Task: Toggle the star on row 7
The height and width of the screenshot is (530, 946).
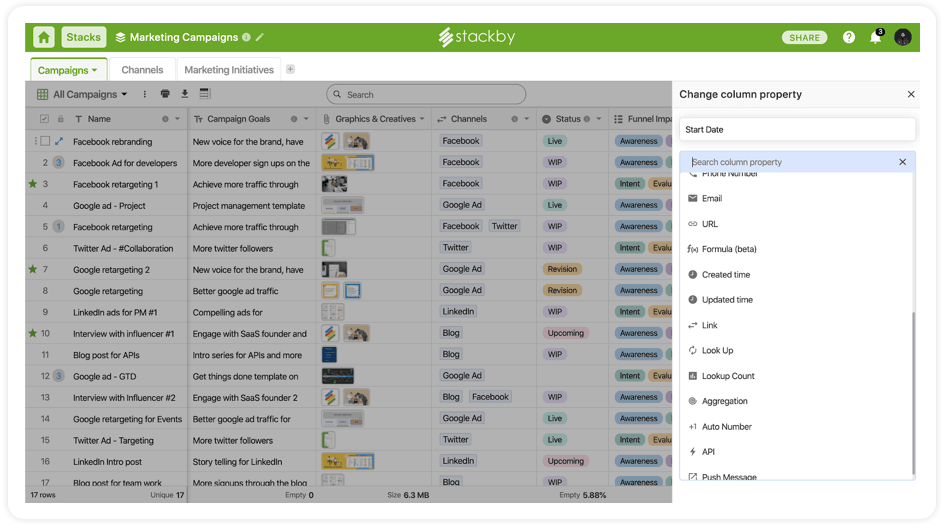Action: pos(33,269)
